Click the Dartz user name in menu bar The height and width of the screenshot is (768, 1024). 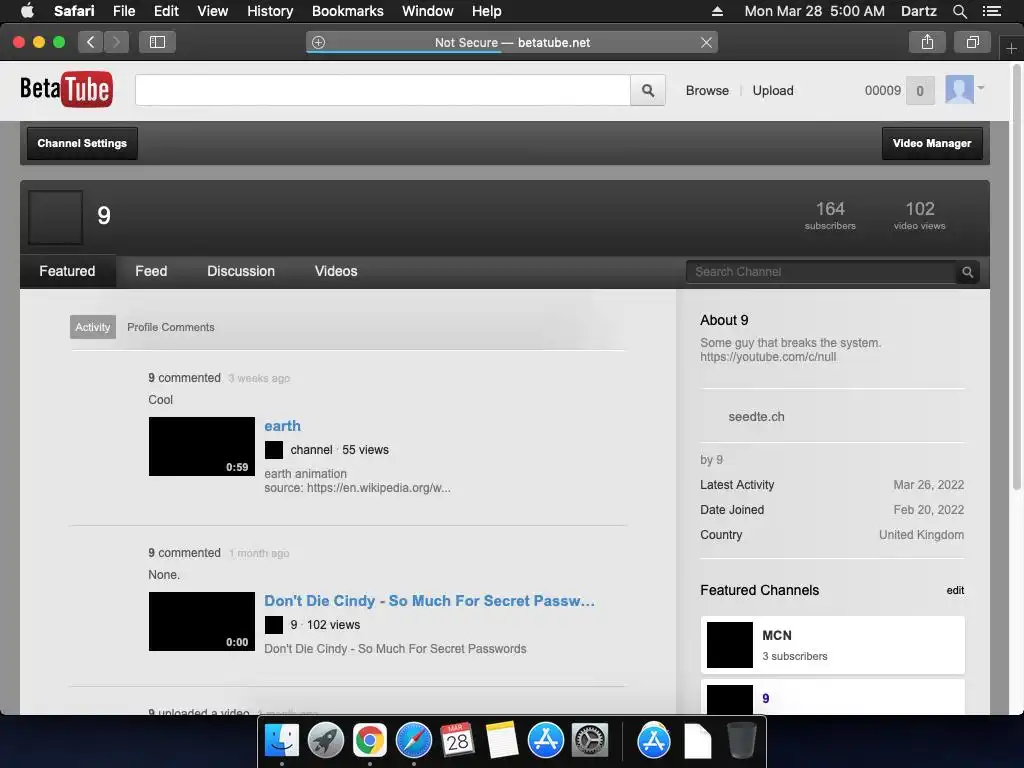pos(918,11)
